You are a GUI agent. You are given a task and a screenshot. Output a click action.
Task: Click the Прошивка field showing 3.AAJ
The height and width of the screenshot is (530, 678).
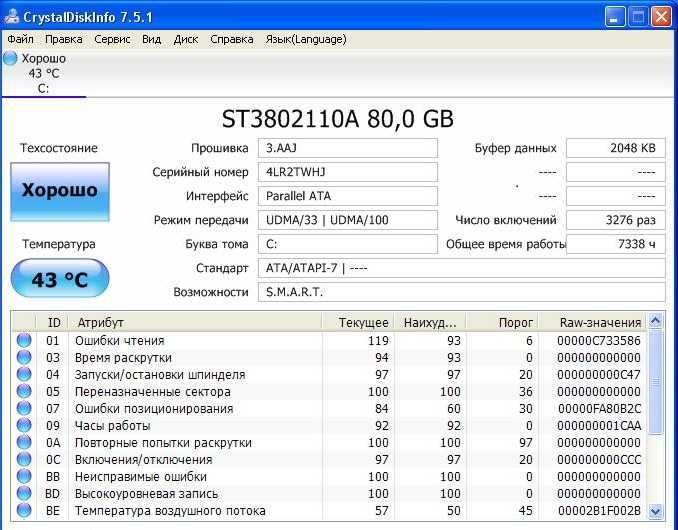[x=348, y=148]
